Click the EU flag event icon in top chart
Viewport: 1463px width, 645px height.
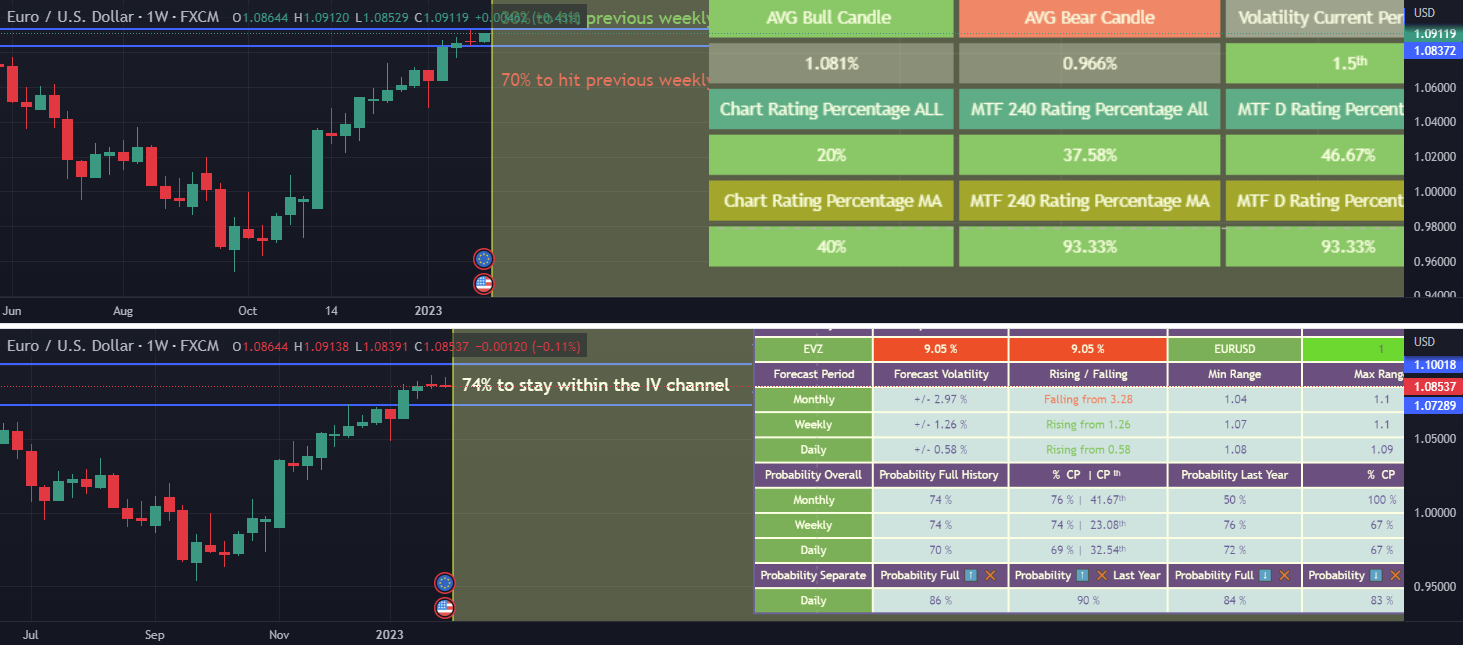(484, 259)
